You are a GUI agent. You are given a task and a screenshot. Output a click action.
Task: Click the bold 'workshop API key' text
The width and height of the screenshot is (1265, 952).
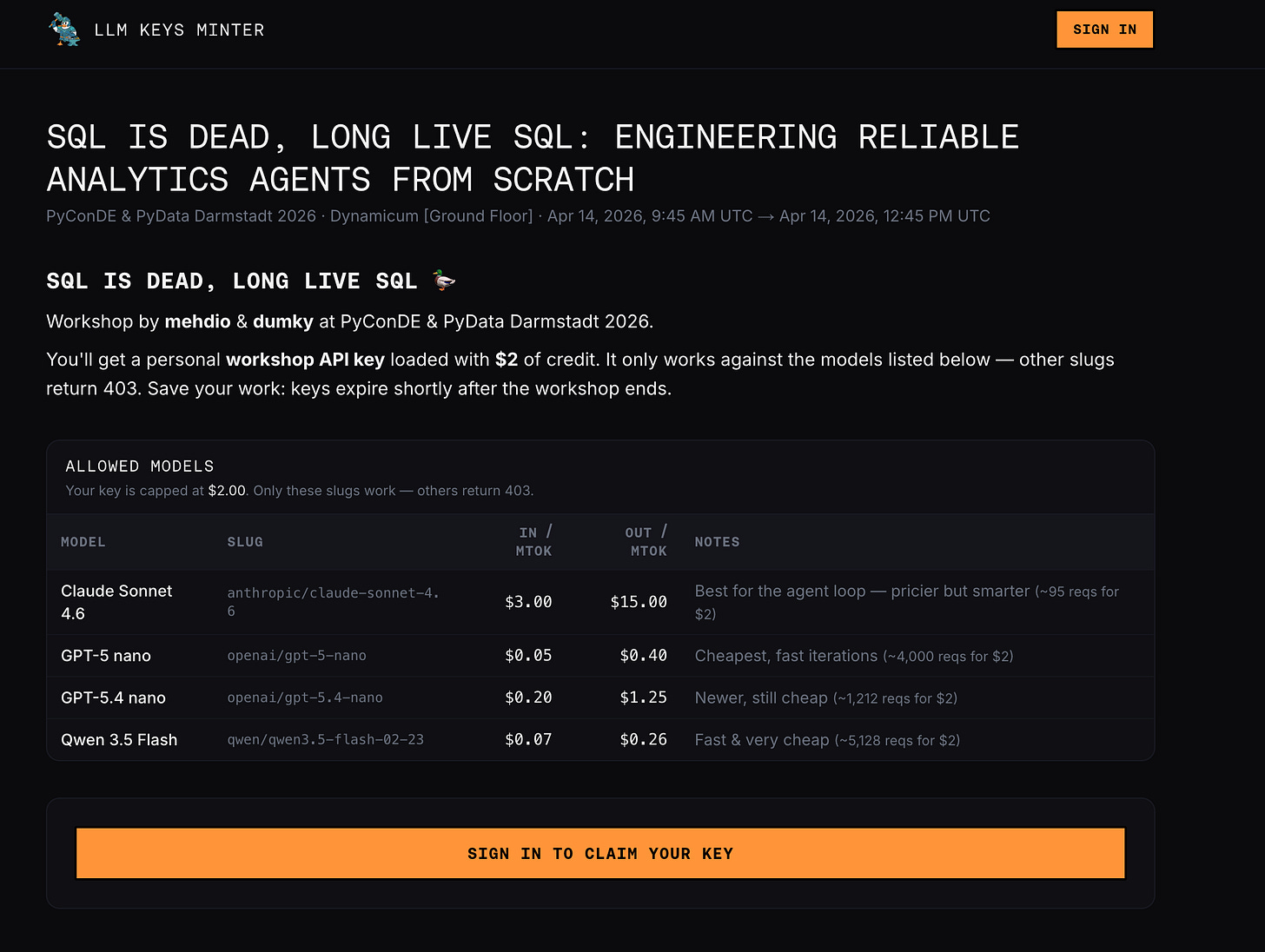[305, 360]
